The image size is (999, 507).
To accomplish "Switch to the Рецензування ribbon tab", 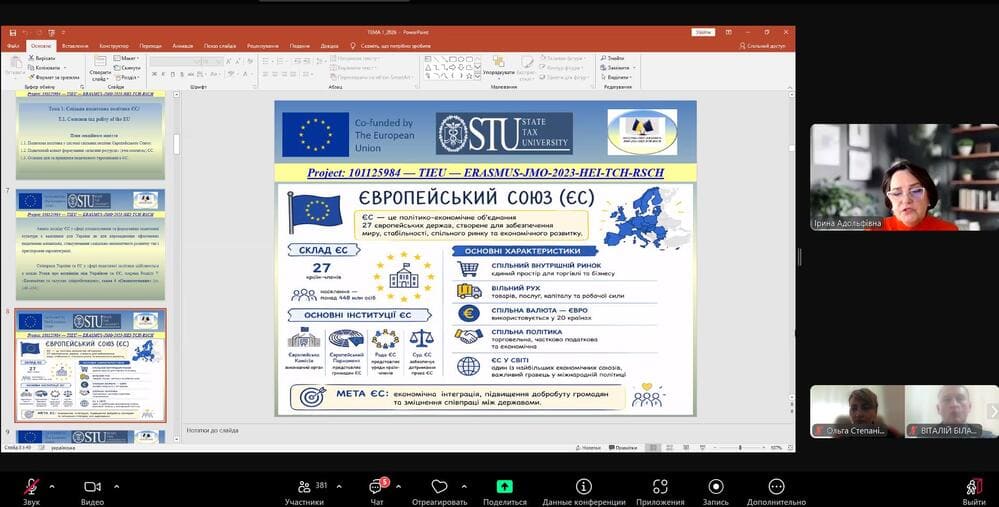I will pyautogui.click(x=262, y=46).
